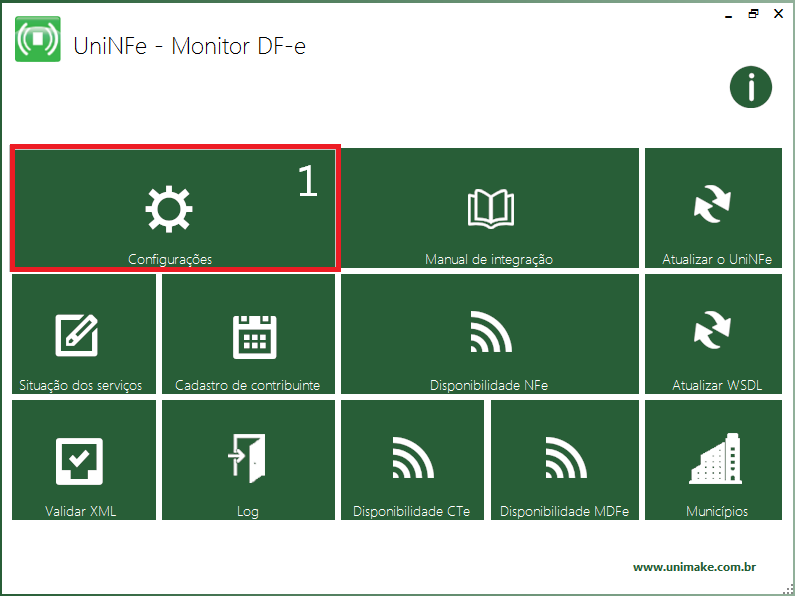Viewport: 795px width, 596px height.
Task: Open Situação dos serviços tile
Action: [x=84, y=333]
